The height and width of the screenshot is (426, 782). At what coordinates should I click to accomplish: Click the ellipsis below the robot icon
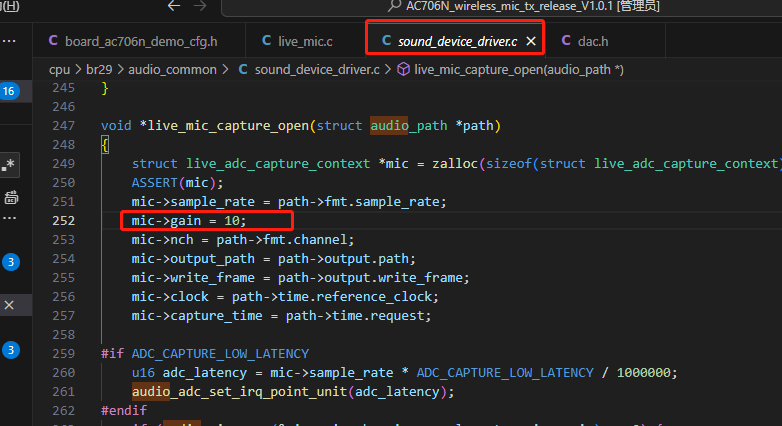9,218
